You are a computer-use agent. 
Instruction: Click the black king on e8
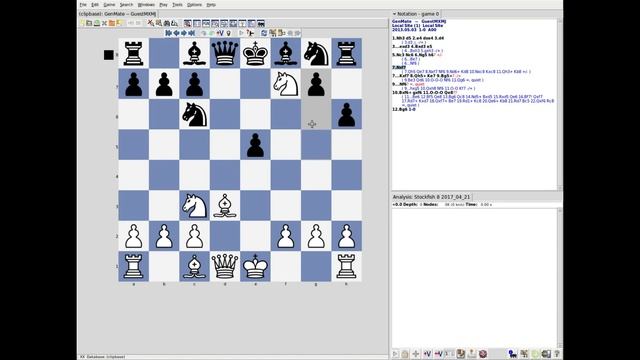256,53
